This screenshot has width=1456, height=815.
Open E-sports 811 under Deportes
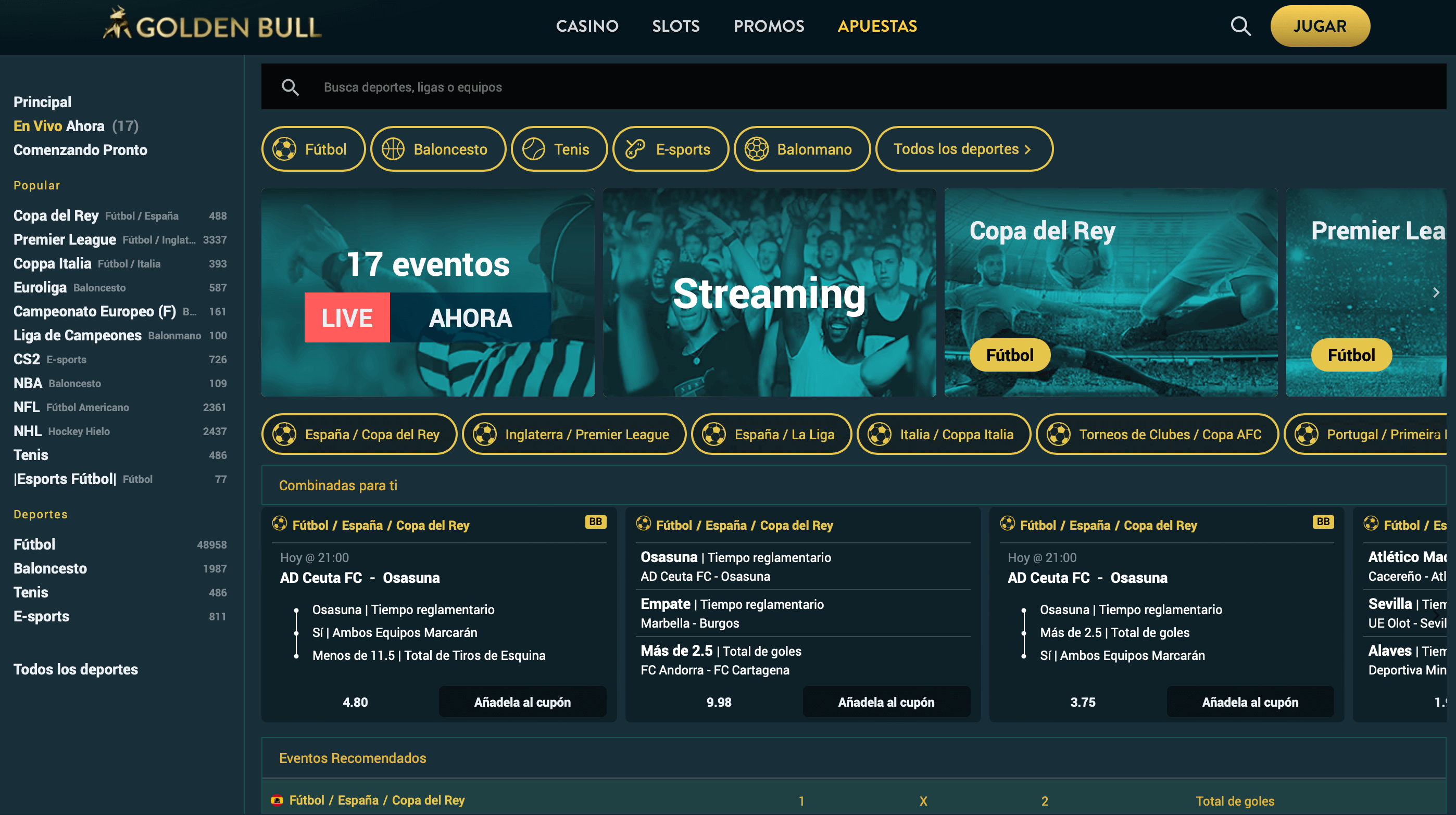click(x=120, y=616)
